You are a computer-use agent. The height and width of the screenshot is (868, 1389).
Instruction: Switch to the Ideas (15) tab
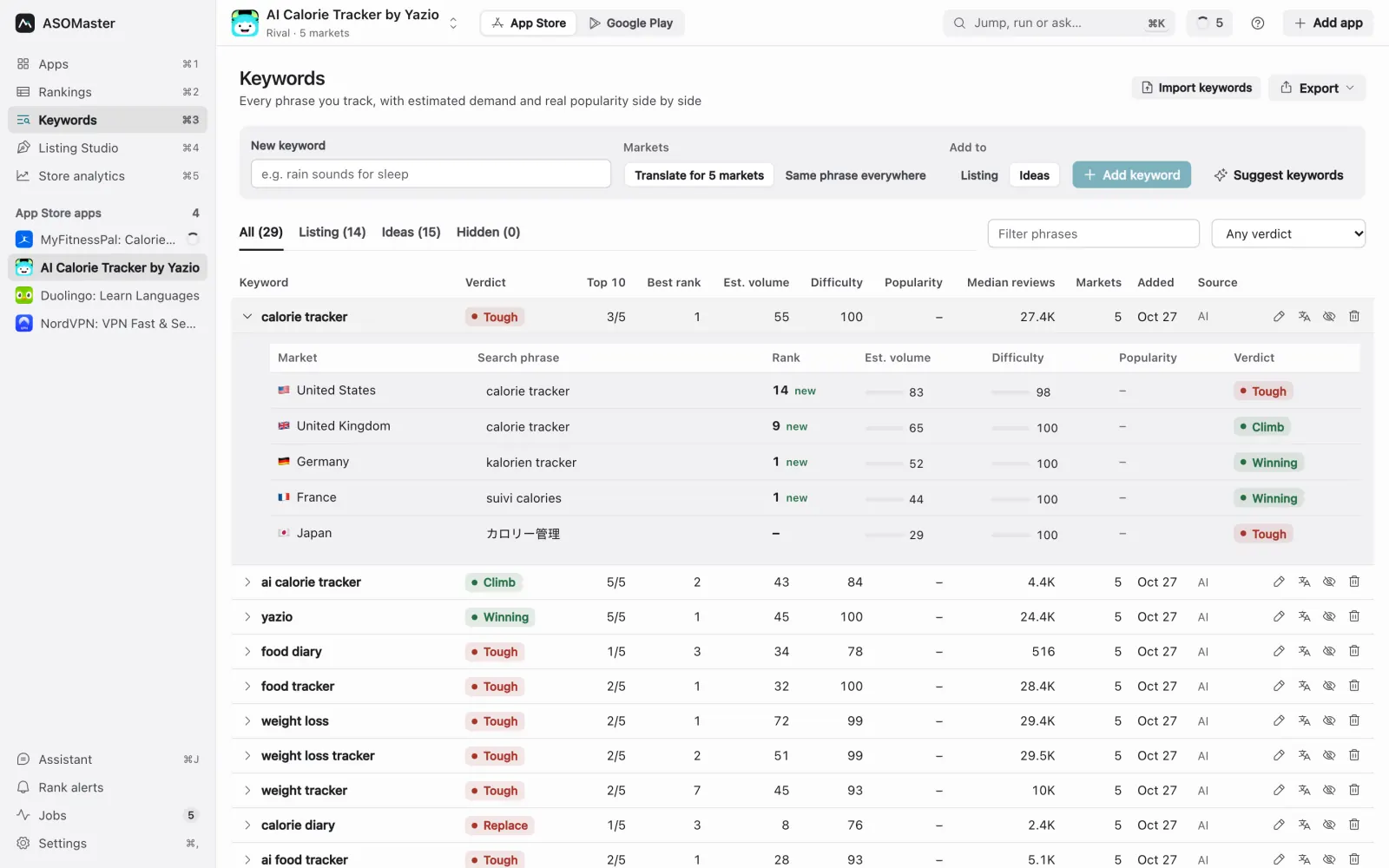(411, 232)
